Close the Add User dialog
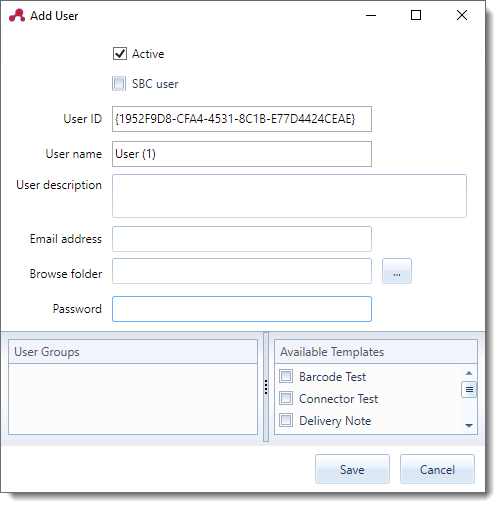 pyautogui.click(x=462, y=15)
